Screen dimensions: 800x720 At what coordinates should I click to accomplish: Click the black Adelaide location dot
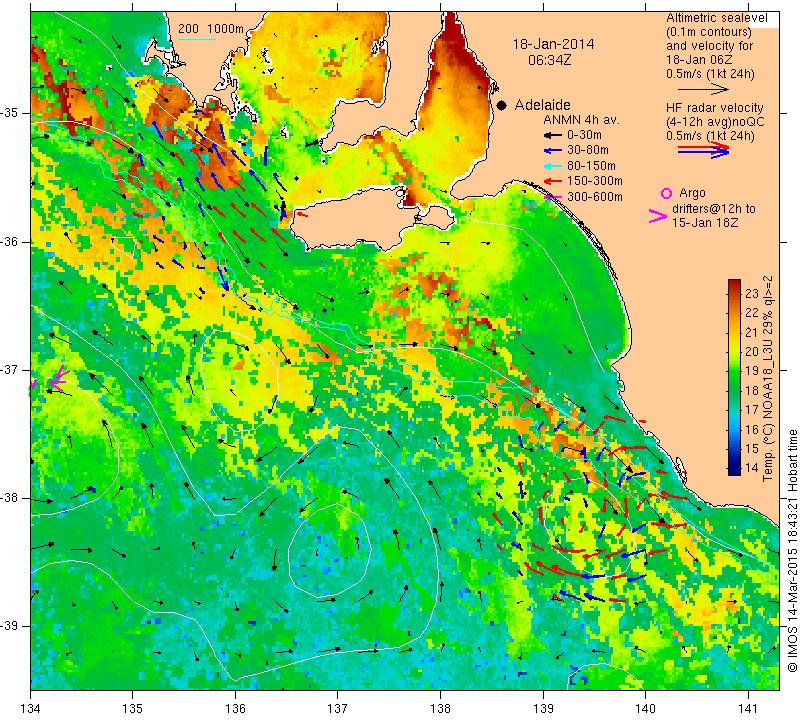point(502,106)
